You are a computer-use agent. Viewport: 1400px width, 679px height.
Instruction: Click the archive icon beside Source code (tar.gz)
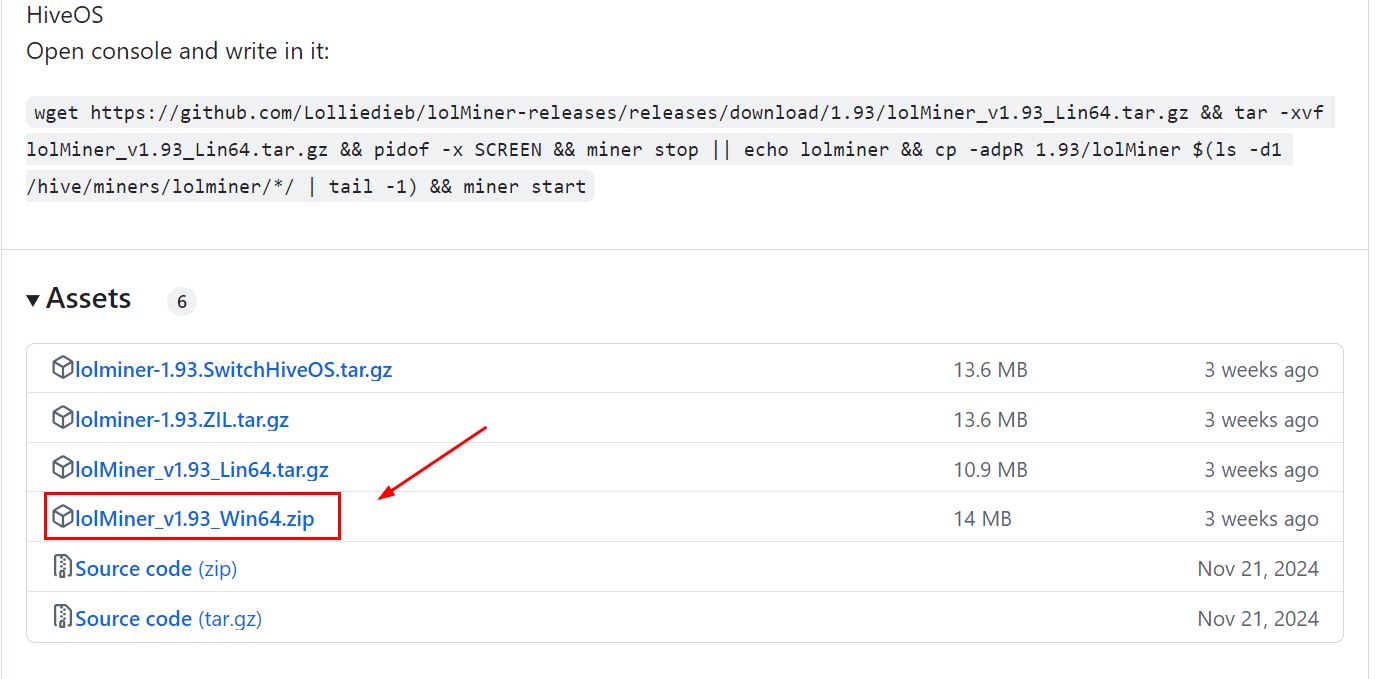pyautogui.click(x=63, y=617)
